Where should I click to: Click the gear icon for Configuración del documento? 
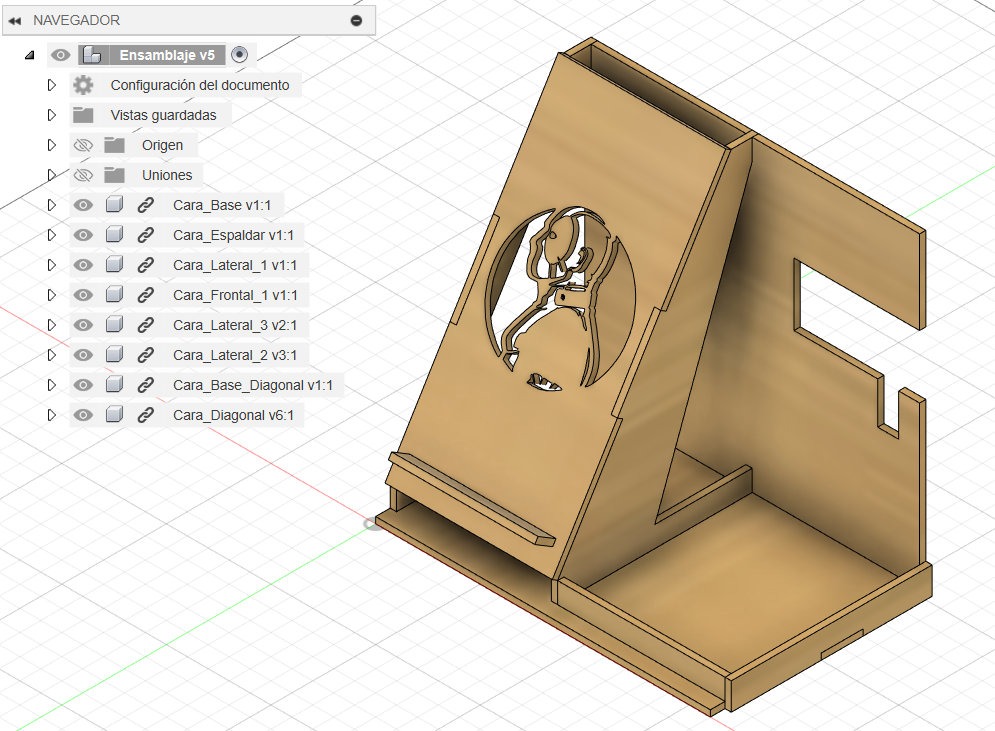pos(83,85)
